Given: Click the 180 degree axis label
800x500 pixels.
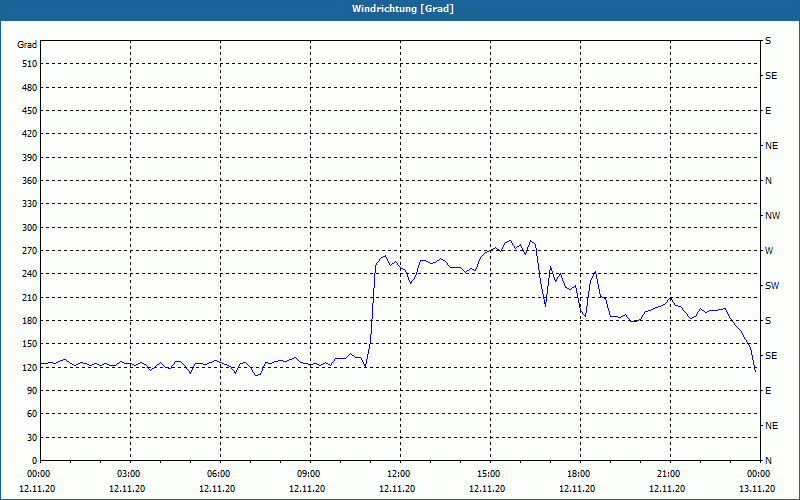Looking at the screenshot, I should coord(30,321).
